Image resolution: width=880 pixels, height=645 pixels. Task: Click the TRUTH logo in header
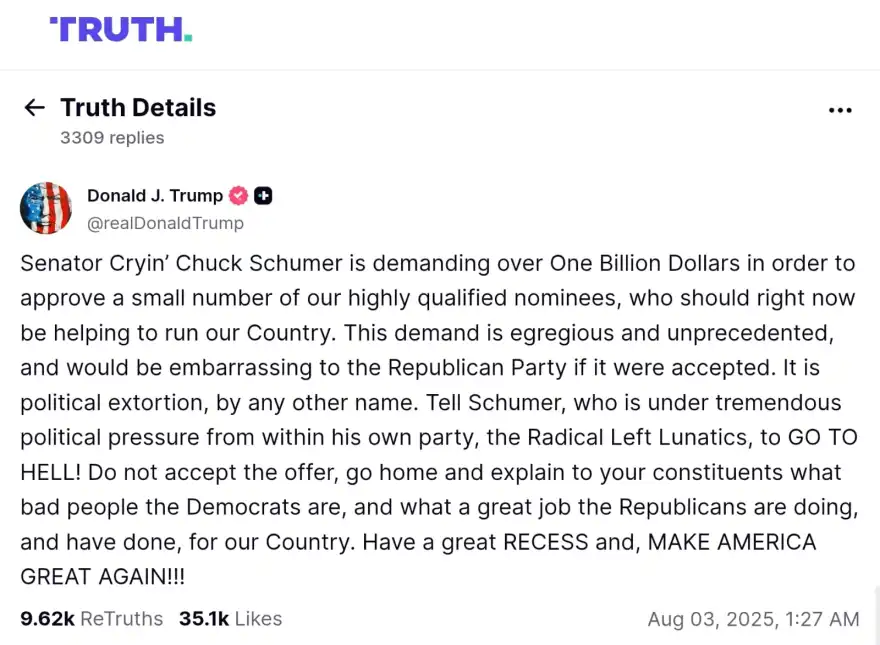coord(121,30)
